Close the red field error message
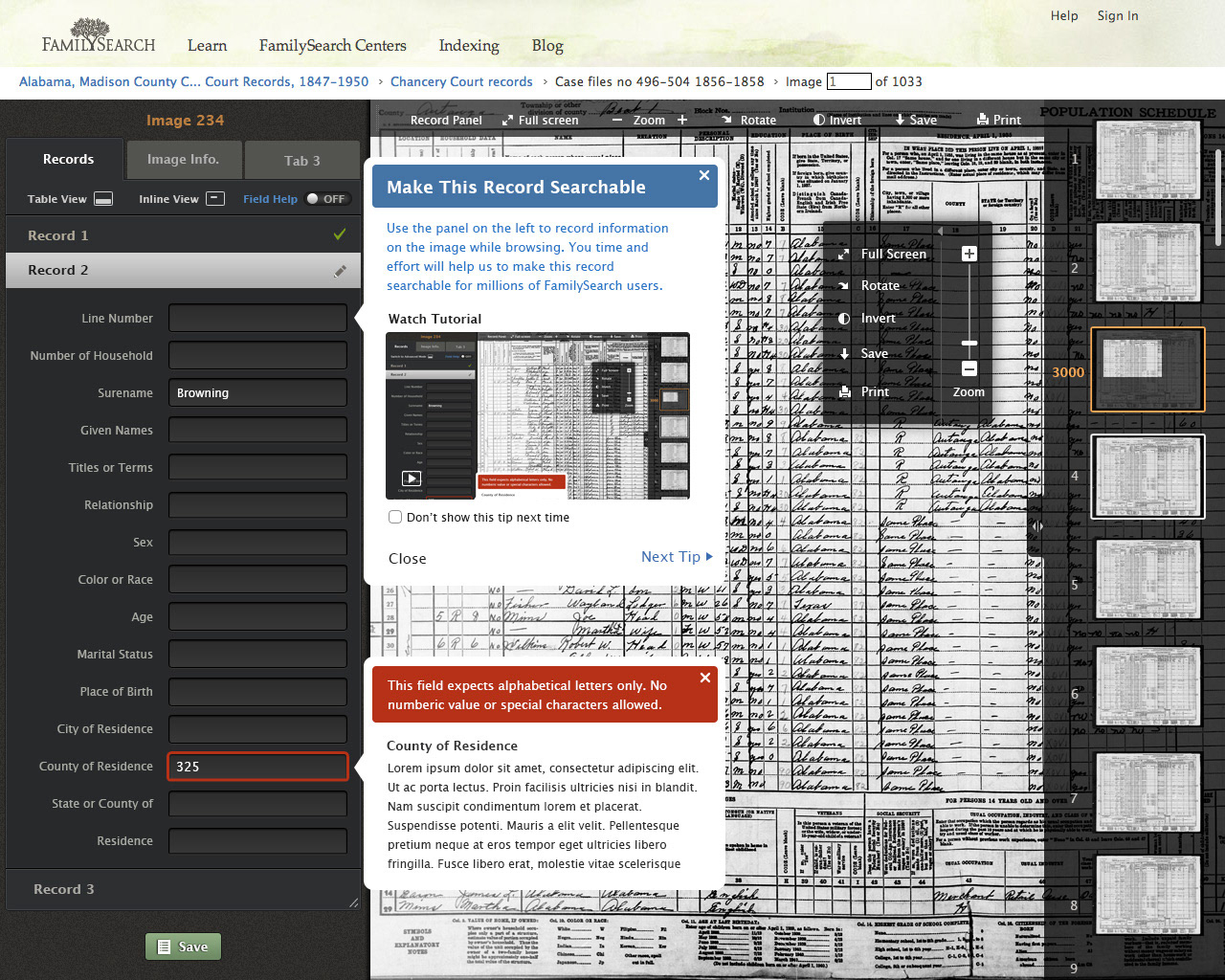 [705, 678]
